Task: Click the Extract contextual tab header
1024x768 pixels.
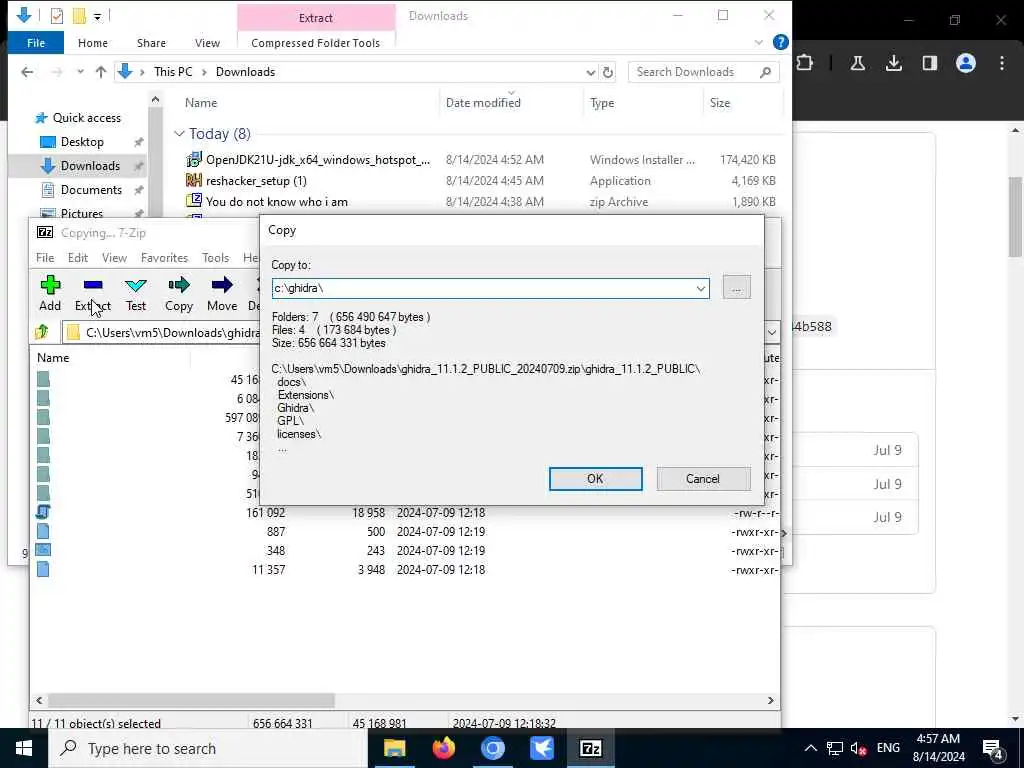Action: [316, 18]
